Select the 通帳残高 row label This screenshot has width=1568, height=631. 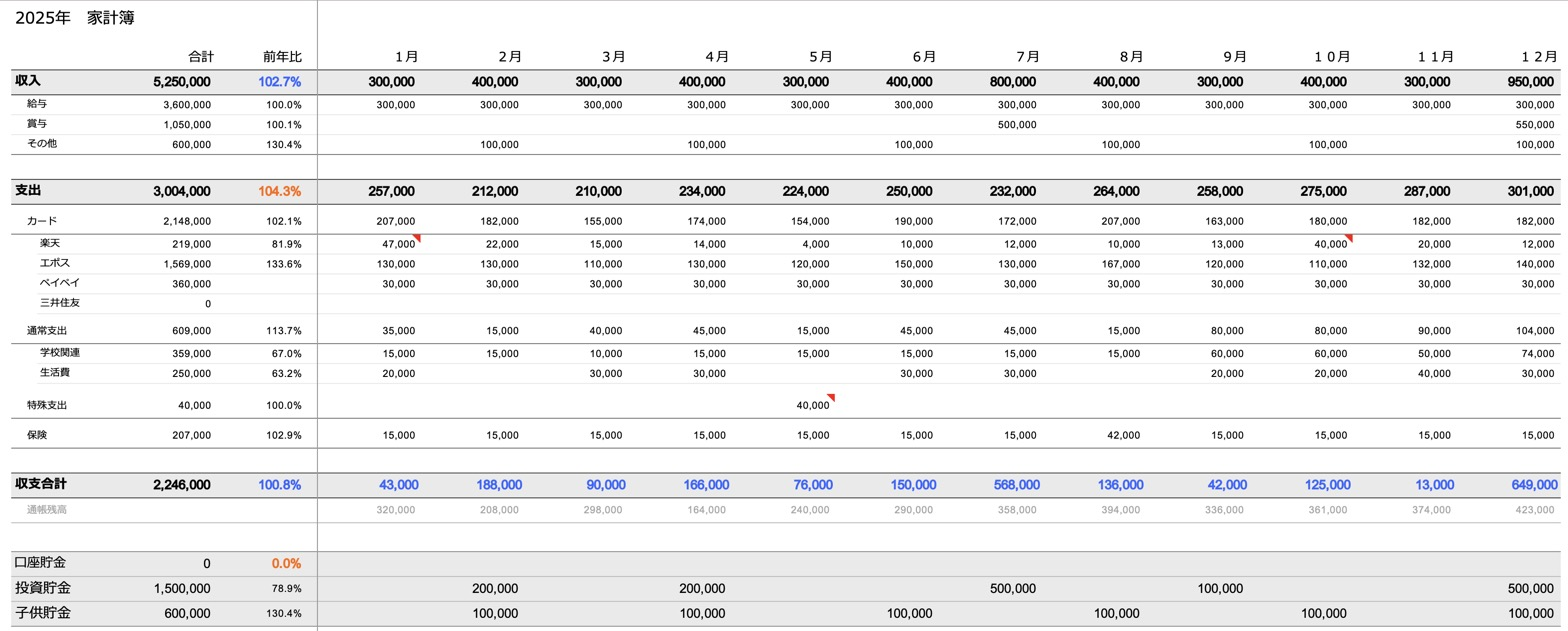[47, 510]
